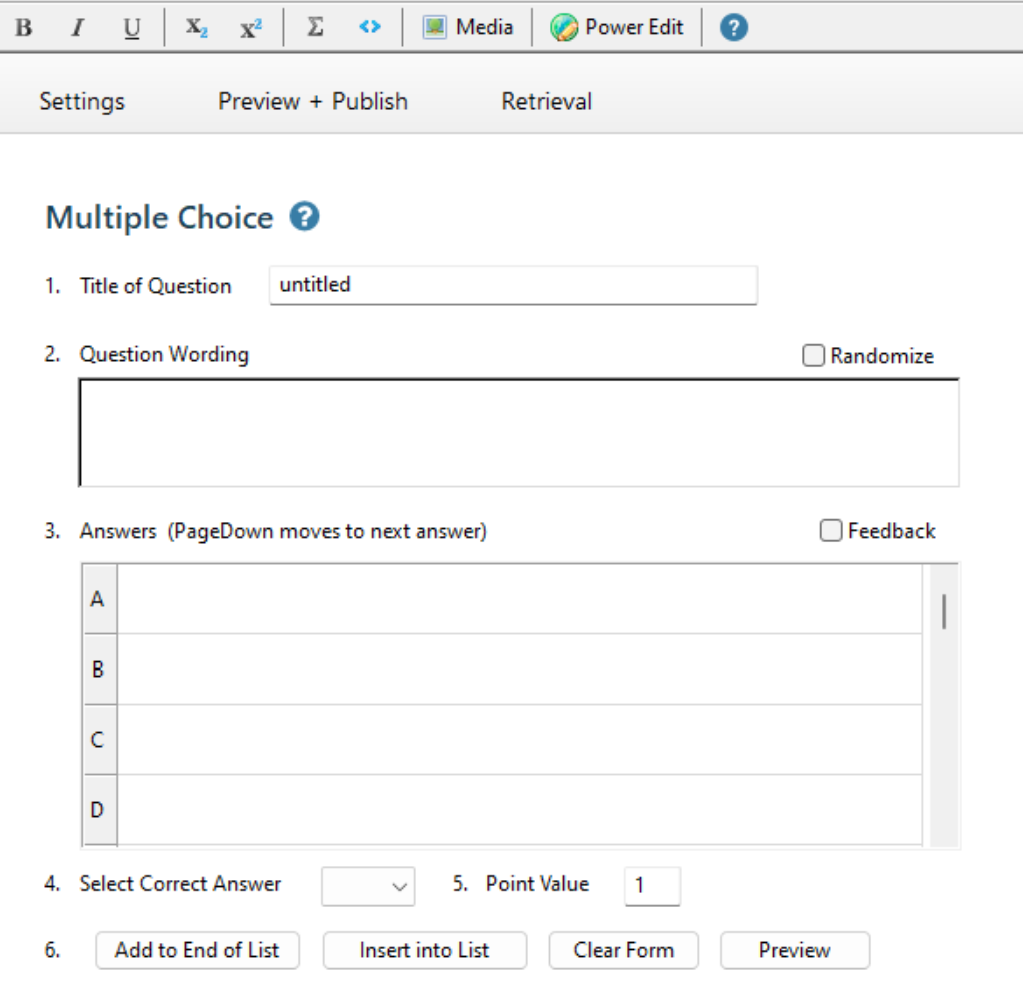
Task: Insert Media into the question
Action: point(468,27)
